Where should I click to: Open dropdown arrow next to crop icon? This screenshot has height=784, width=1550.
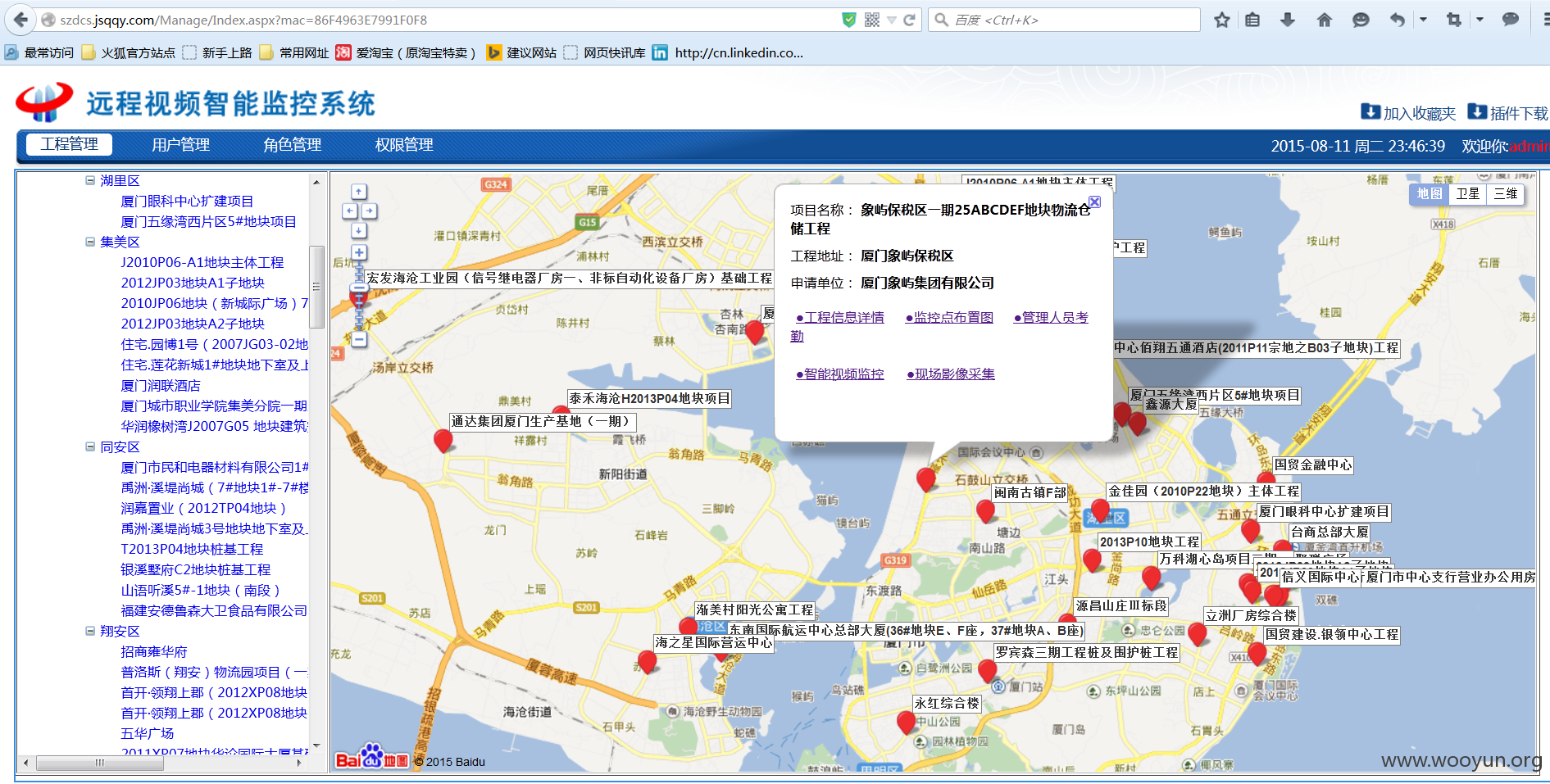[x=1480, y=20]
